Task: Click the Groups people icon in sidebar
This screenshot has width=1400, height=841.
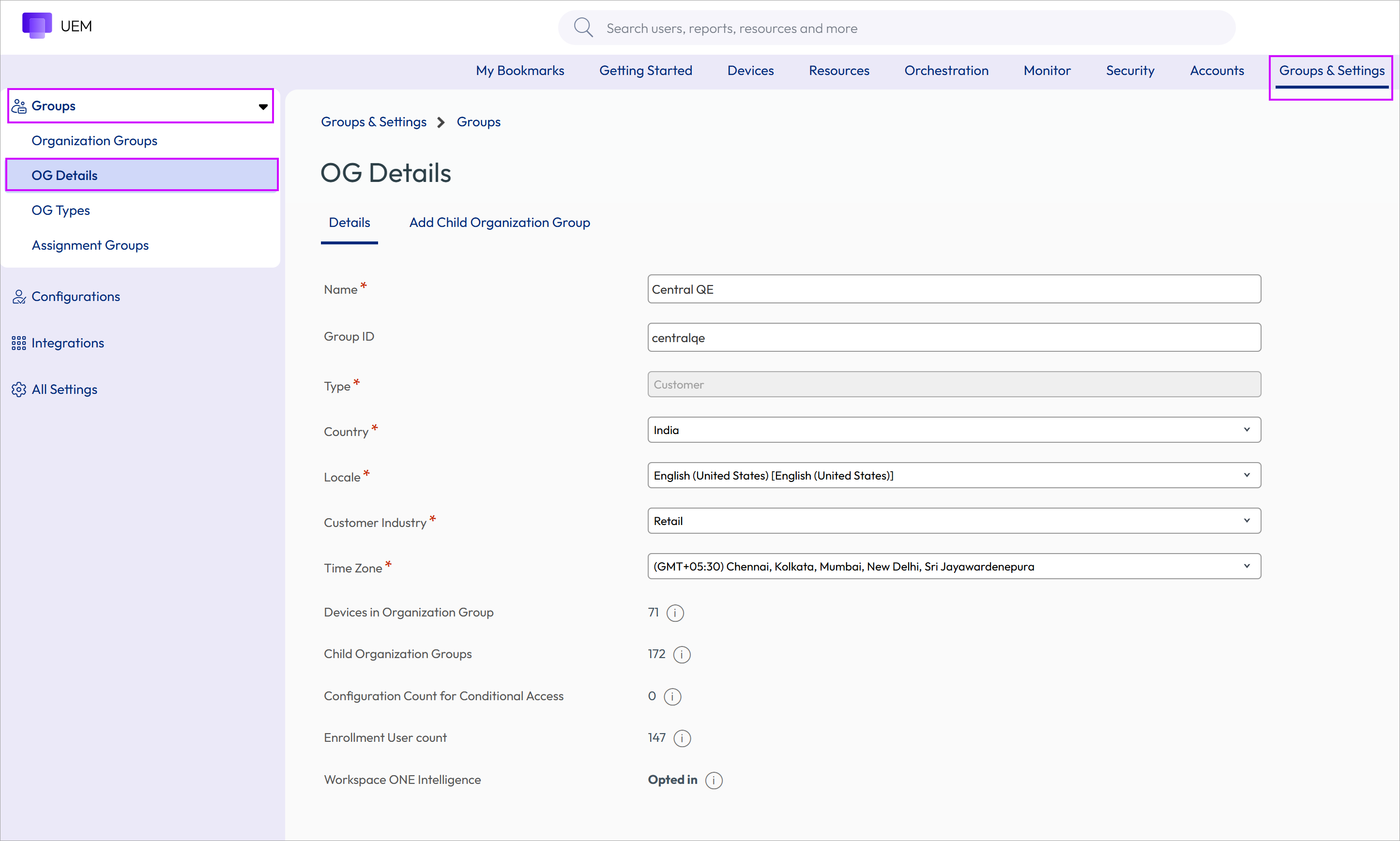Action: tap(19, 106)
